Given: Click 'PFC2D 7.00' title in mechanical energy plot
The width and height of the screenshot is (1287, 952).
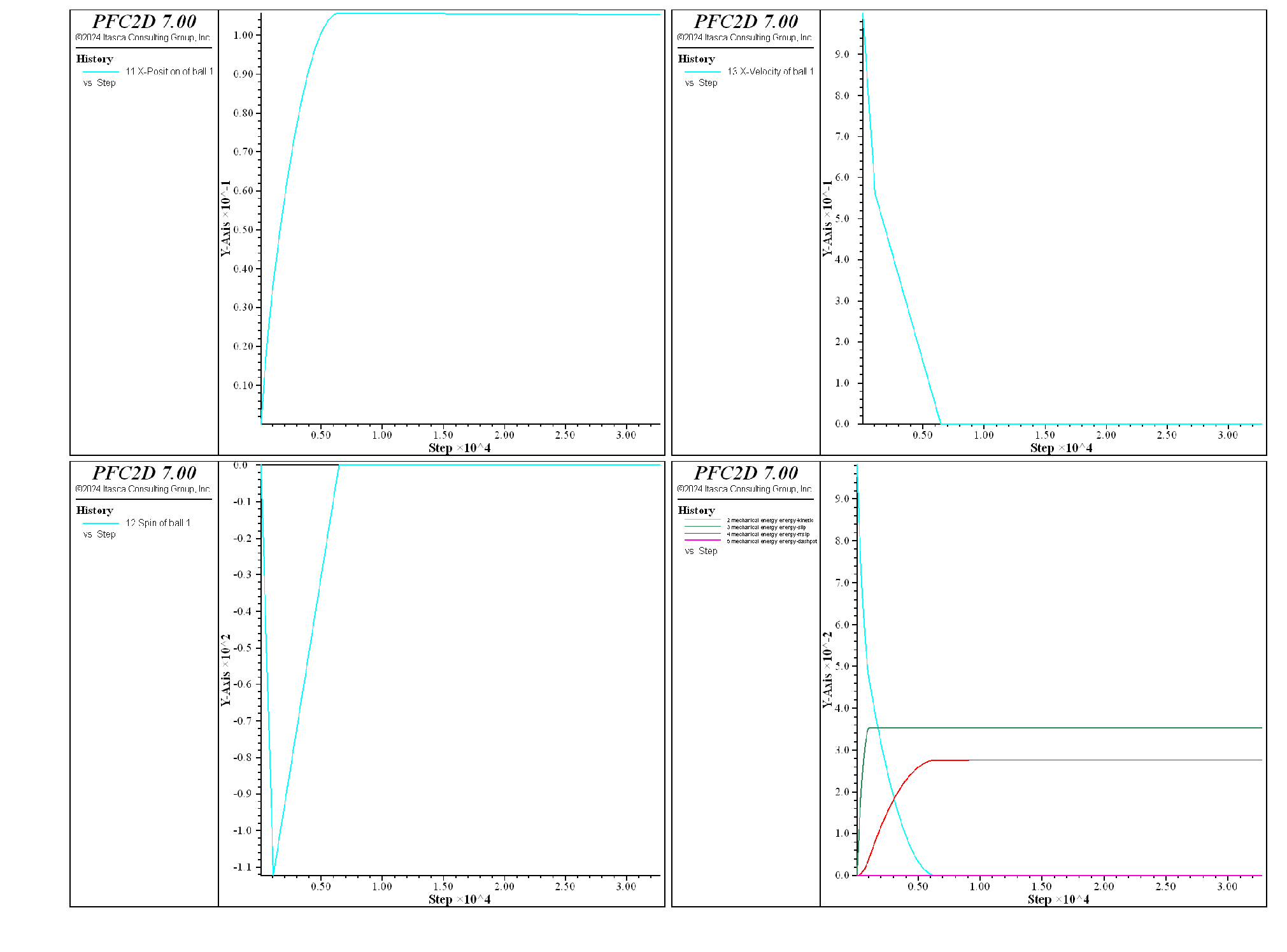Looking at the screenshot, I should pyautogui.click(x=746, y=473).
